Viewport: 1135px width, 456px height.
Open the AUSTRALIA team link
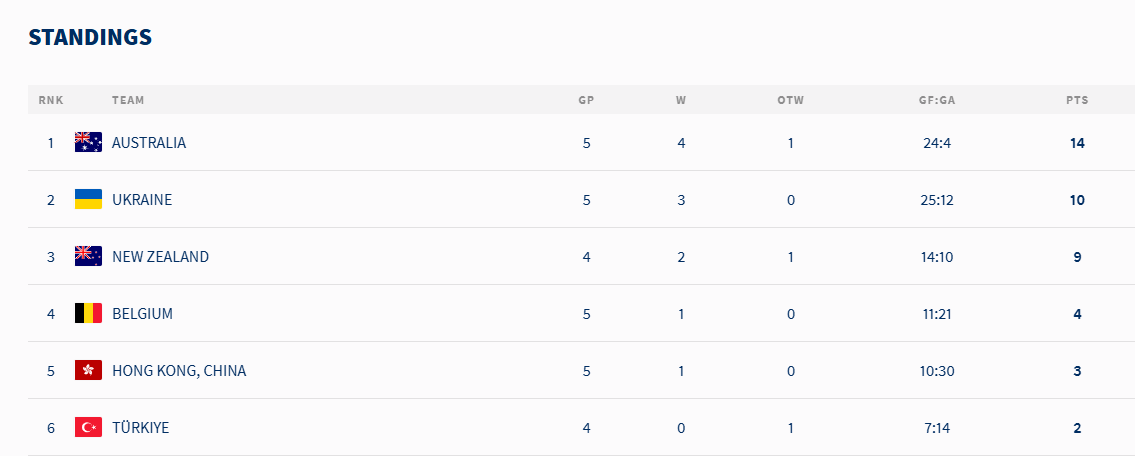149,143
